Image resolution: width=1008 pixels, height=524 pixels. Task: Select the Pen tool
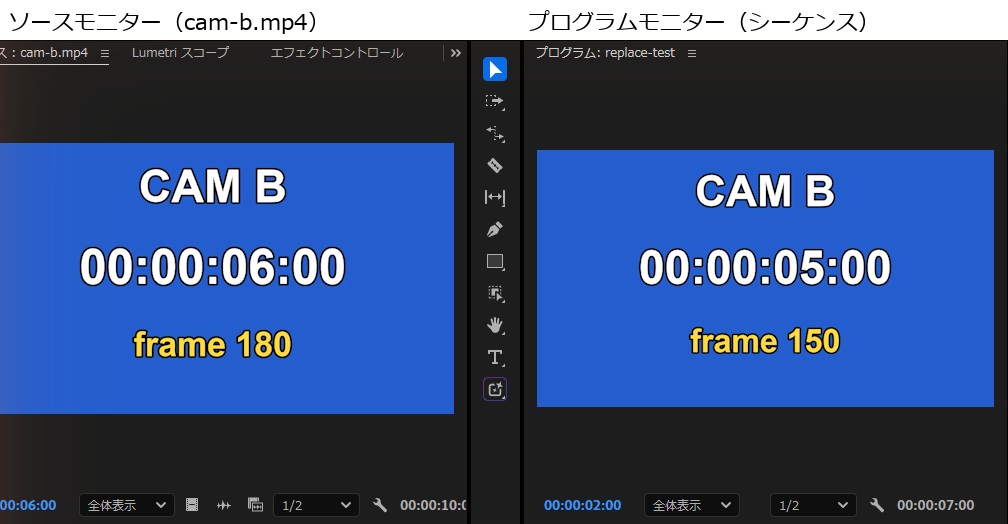tap(495, 230)
